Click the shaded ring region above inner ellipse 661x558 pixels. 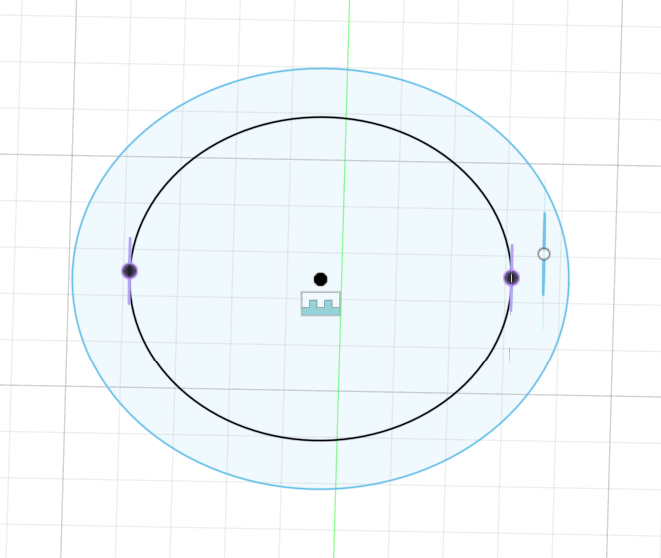click(x=320, y=94)
